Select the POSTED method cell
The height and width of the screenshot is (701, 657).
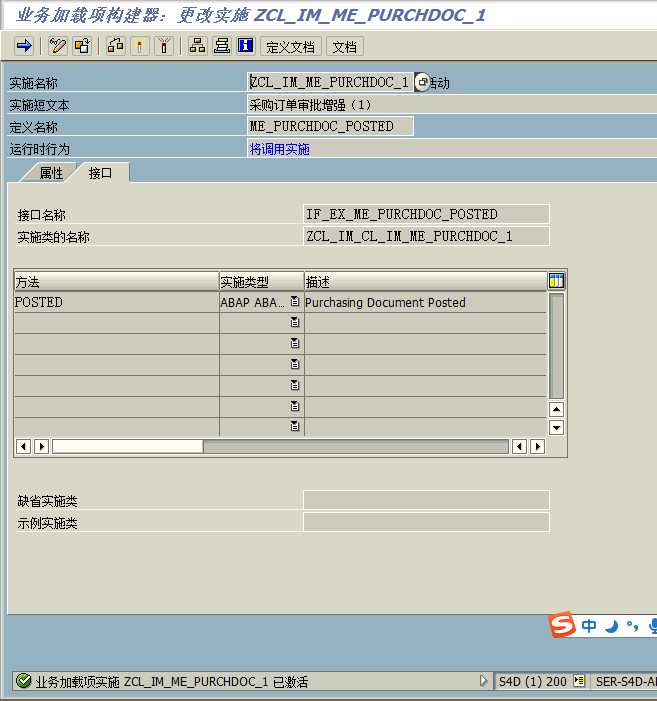[x=116, y=302]
